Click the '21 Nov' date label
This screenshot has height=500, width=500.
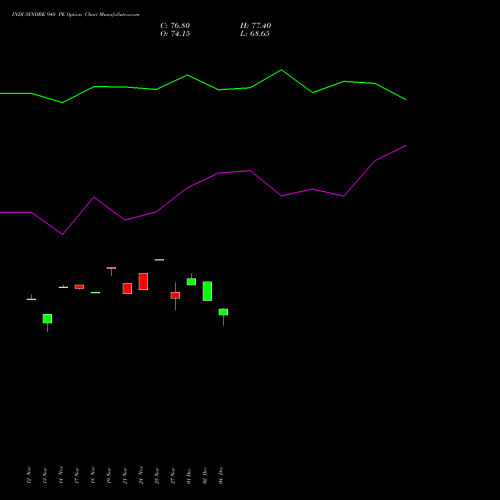click(x=125, y=475)
